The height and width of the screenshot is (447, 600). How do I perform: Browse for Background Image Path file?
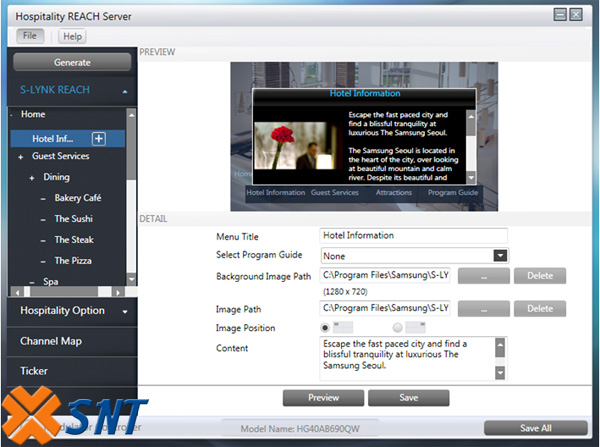pyautogui.click(x=482, y=275)
